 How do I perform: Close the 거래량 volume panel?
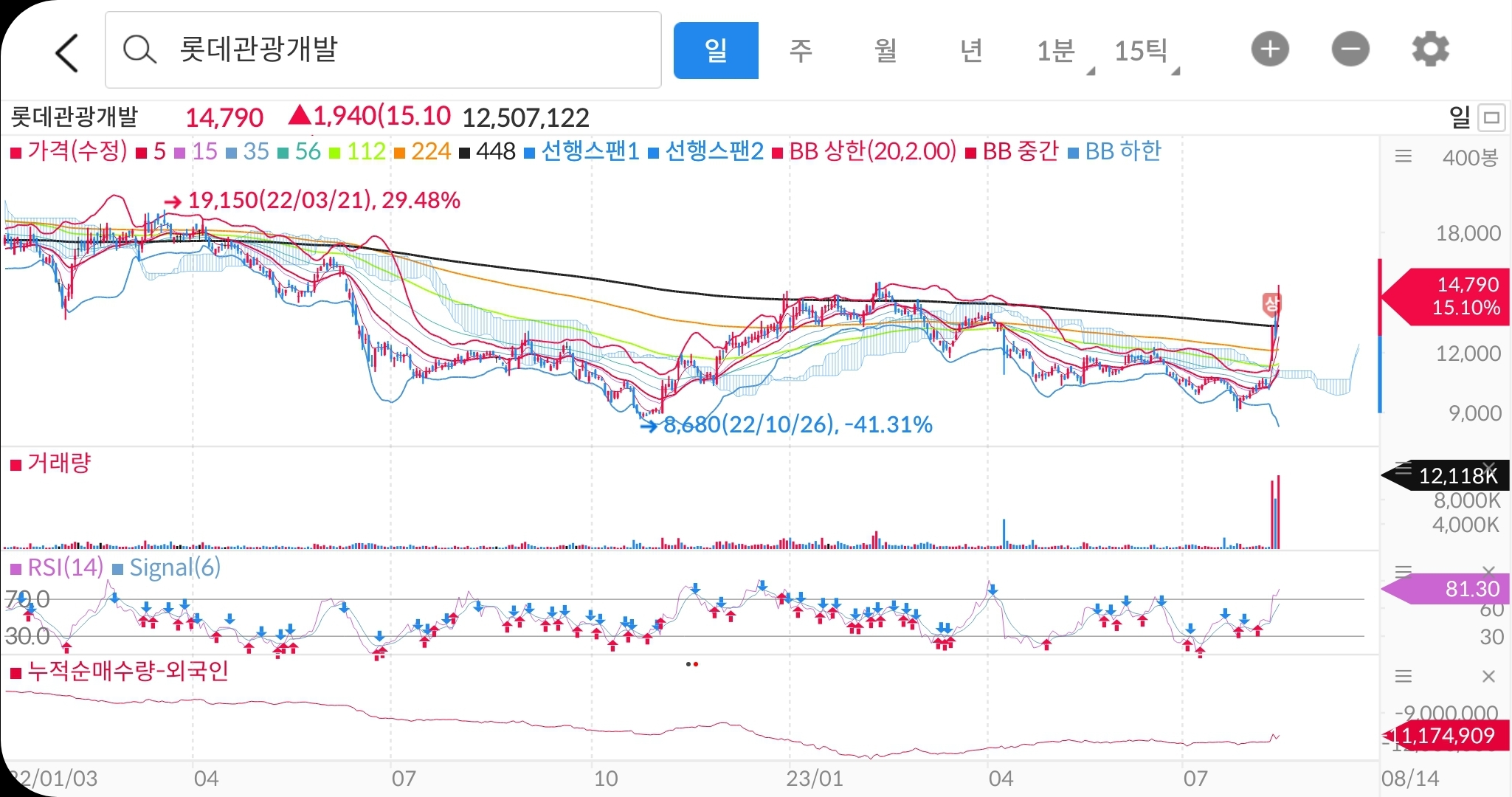[x=1489, y=468]
